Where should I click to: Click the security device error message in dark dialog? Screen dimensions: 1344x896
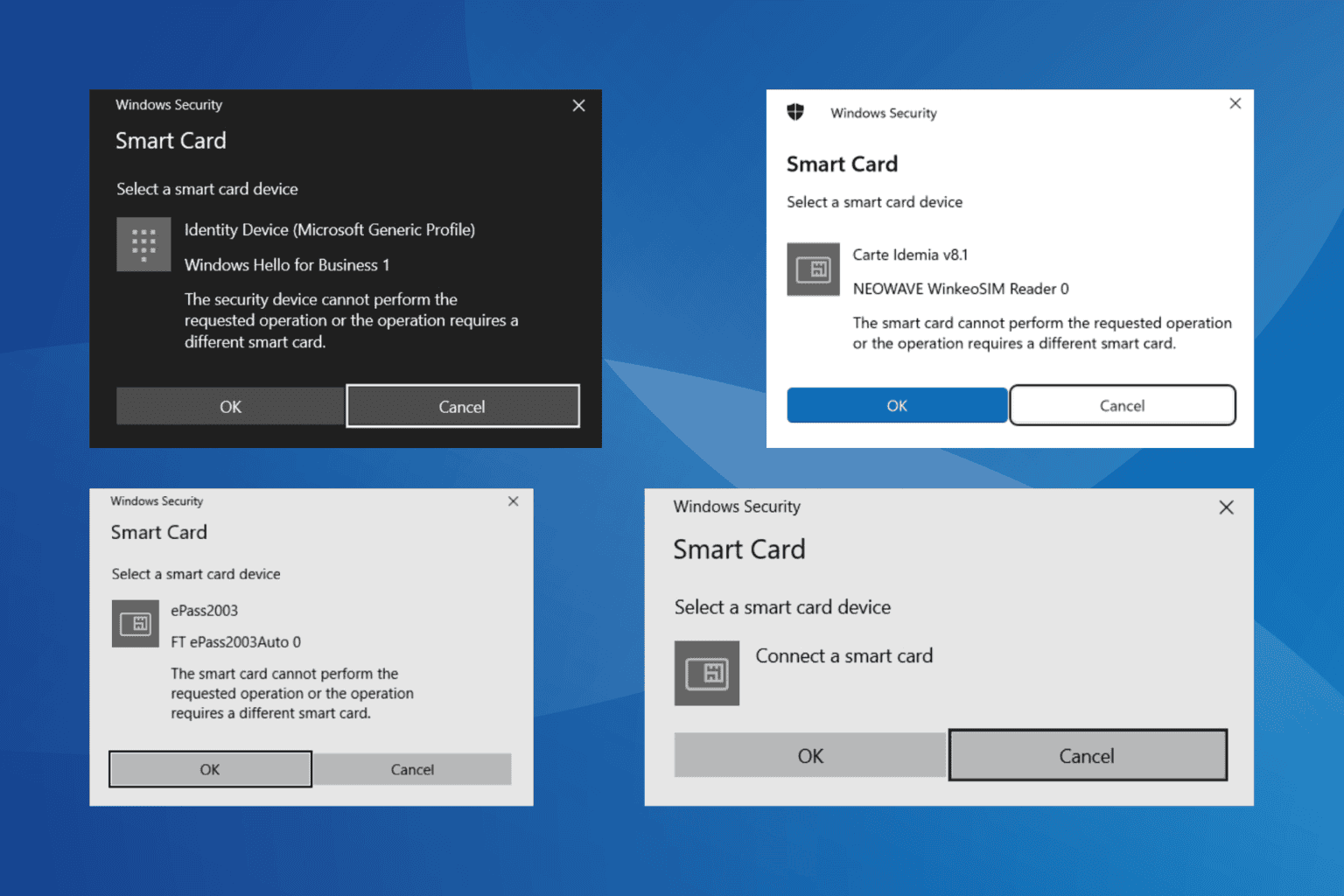(351, 320)
